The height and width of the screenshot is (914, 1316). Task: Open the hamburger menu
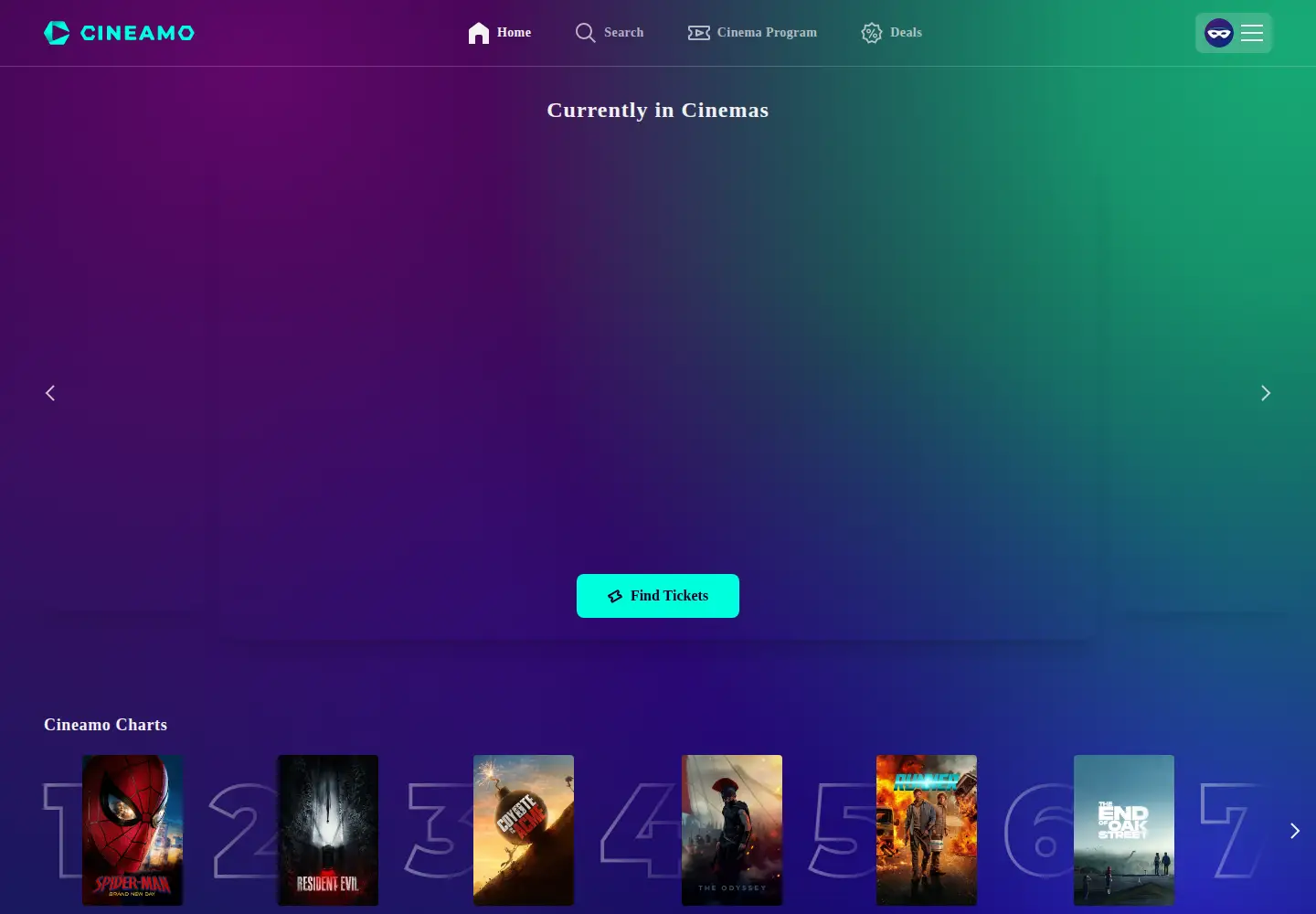[x=1252, y=33]
